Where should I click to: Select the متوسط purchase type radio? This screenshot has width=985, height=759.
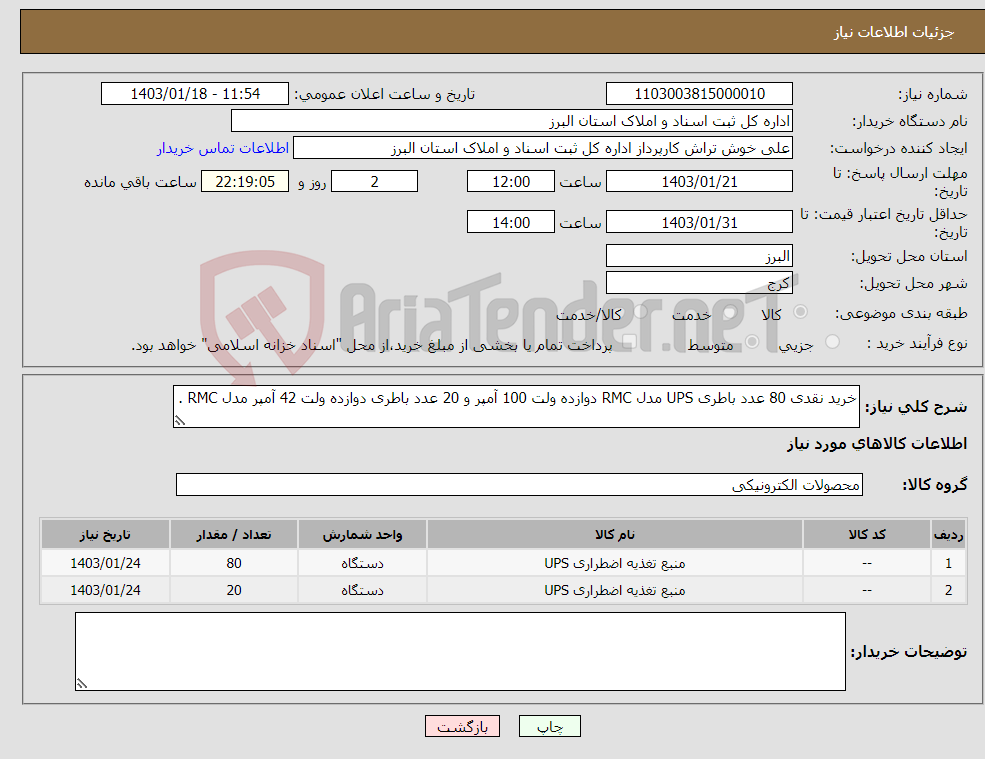752,342
